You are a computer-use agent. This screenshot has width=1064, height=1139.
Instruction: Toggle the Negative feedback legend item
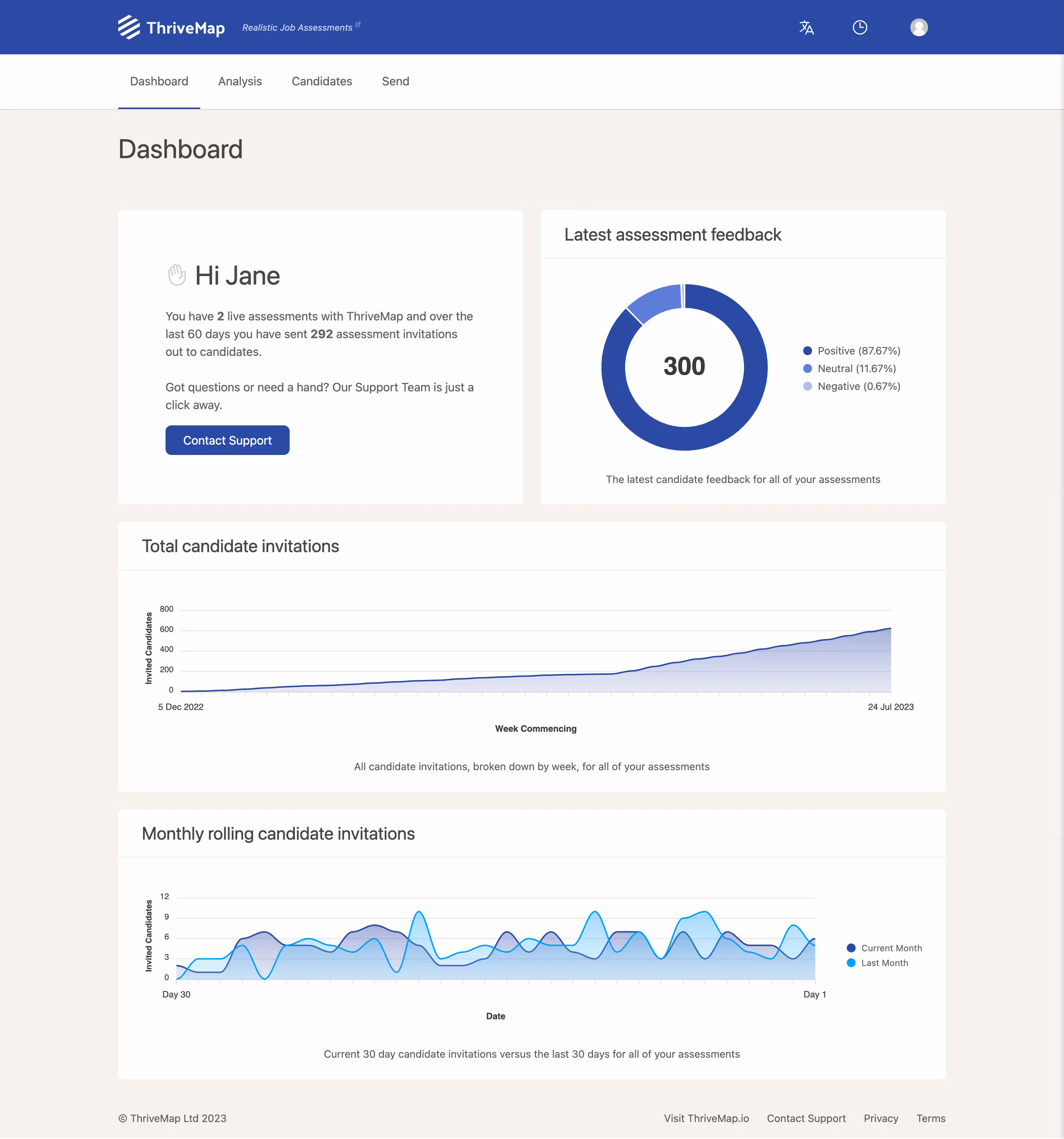(852, 386)
